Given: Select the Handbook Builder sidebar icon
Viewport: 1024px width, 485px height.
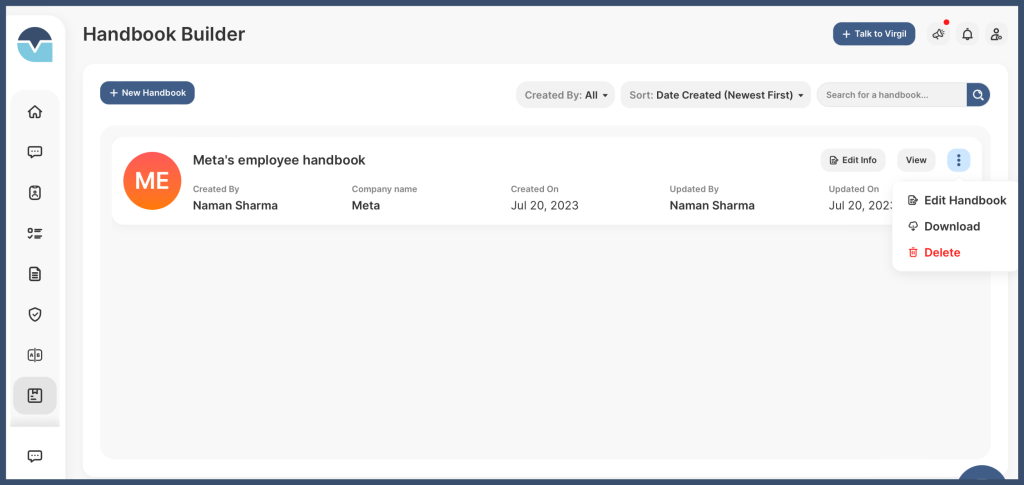Looking at the screenshot, I should (35, 396).
